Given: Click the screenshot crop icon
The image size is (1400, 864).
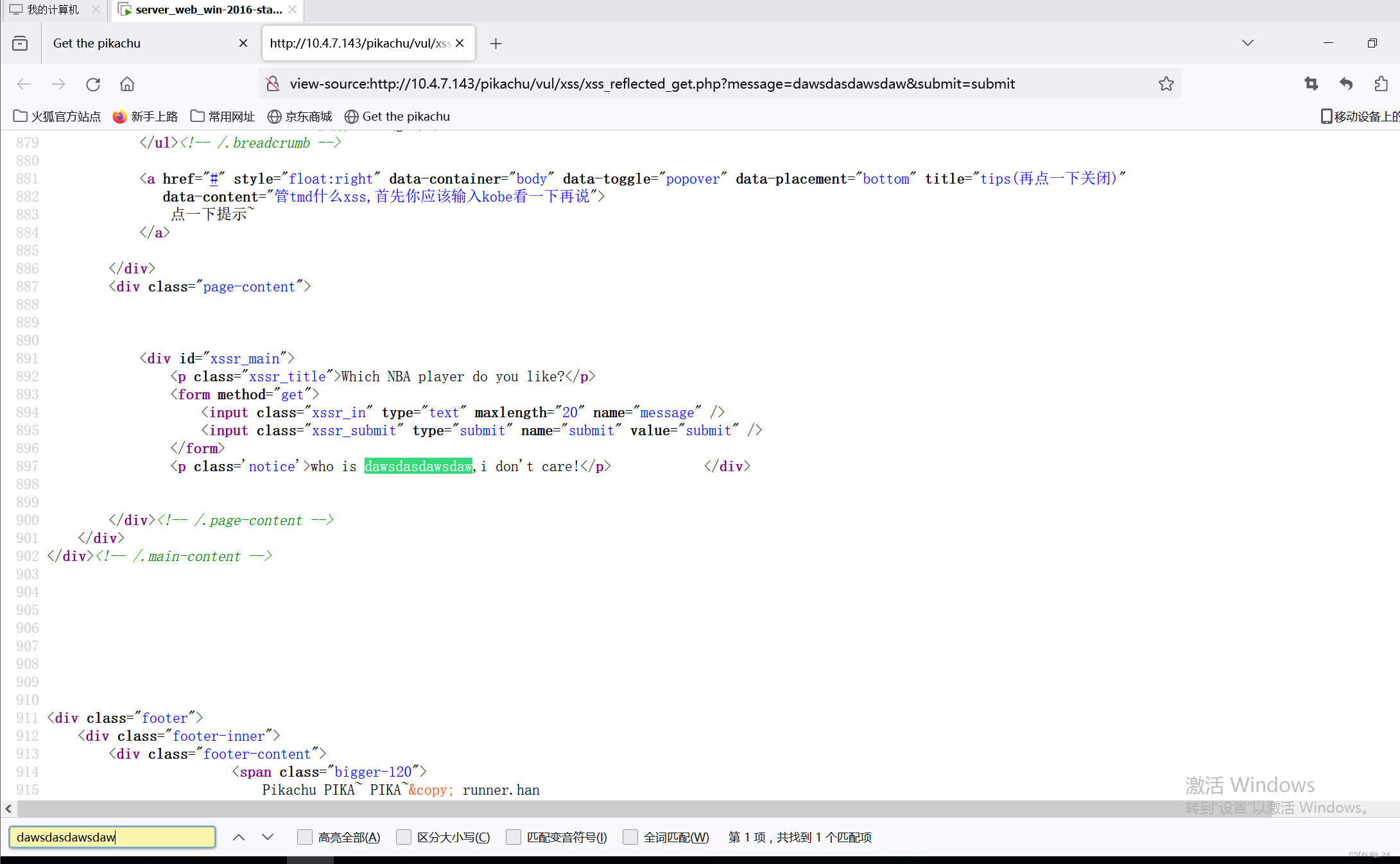Looking at the screenshot, I should click(x=1311, y=84).
